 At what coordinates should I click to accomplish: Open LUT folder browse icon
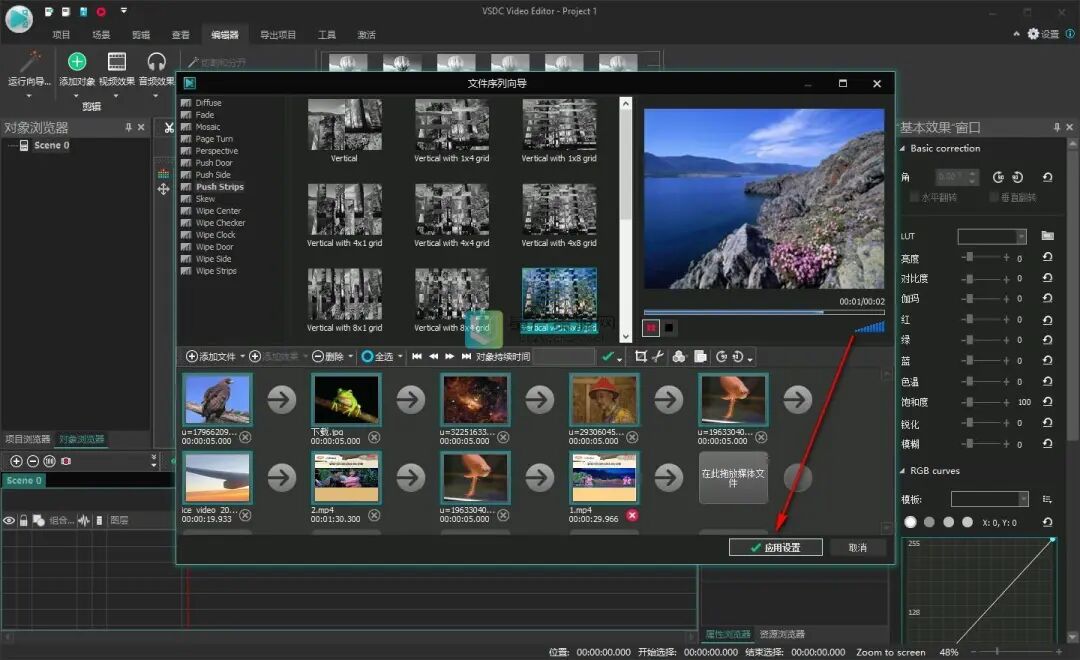pyautogui.click(x=1047, y=236)
